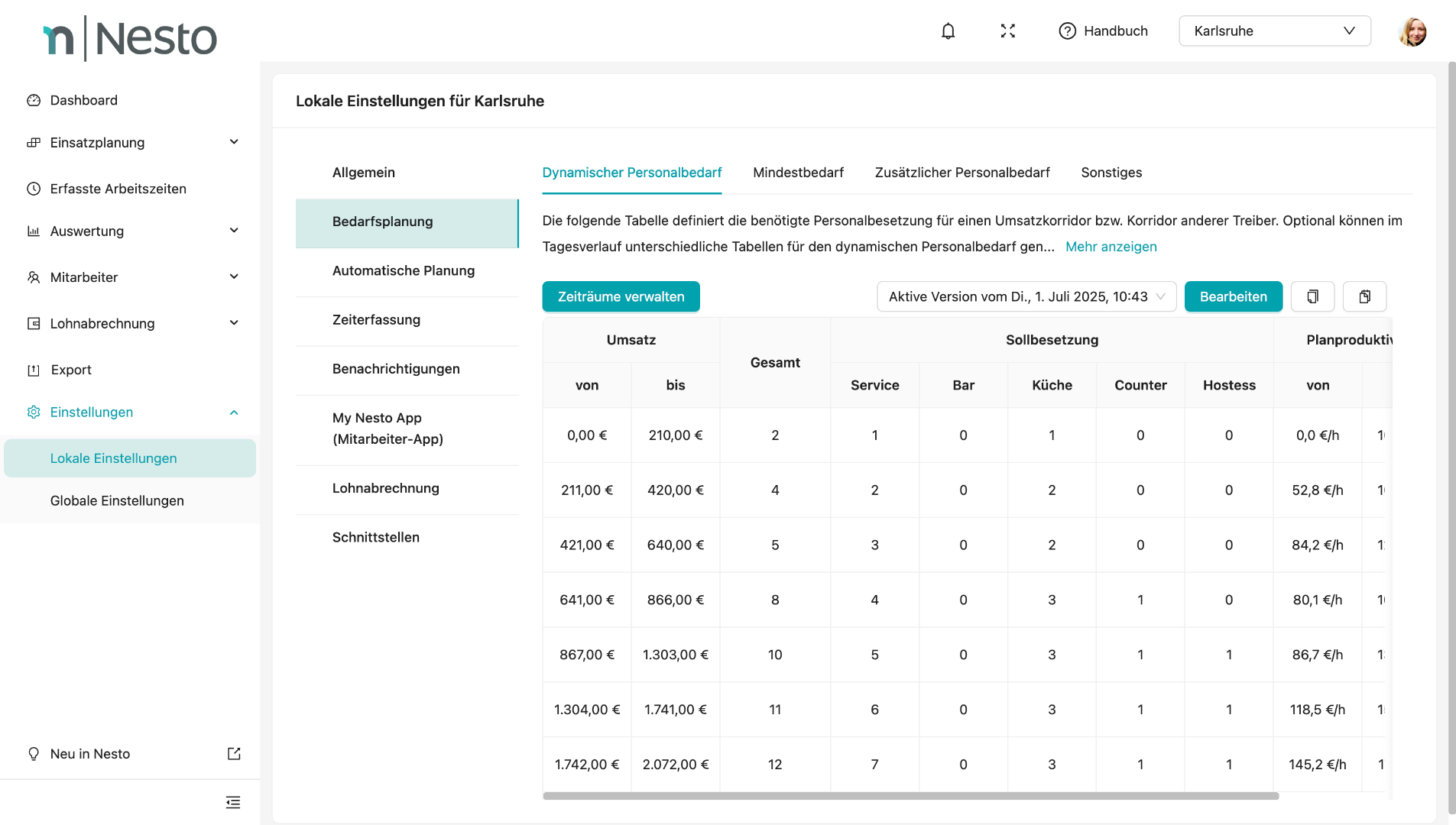This screenshot has height=825, width=1456.
Task: Collapse the sidebar menu icon
Action: 233,802
